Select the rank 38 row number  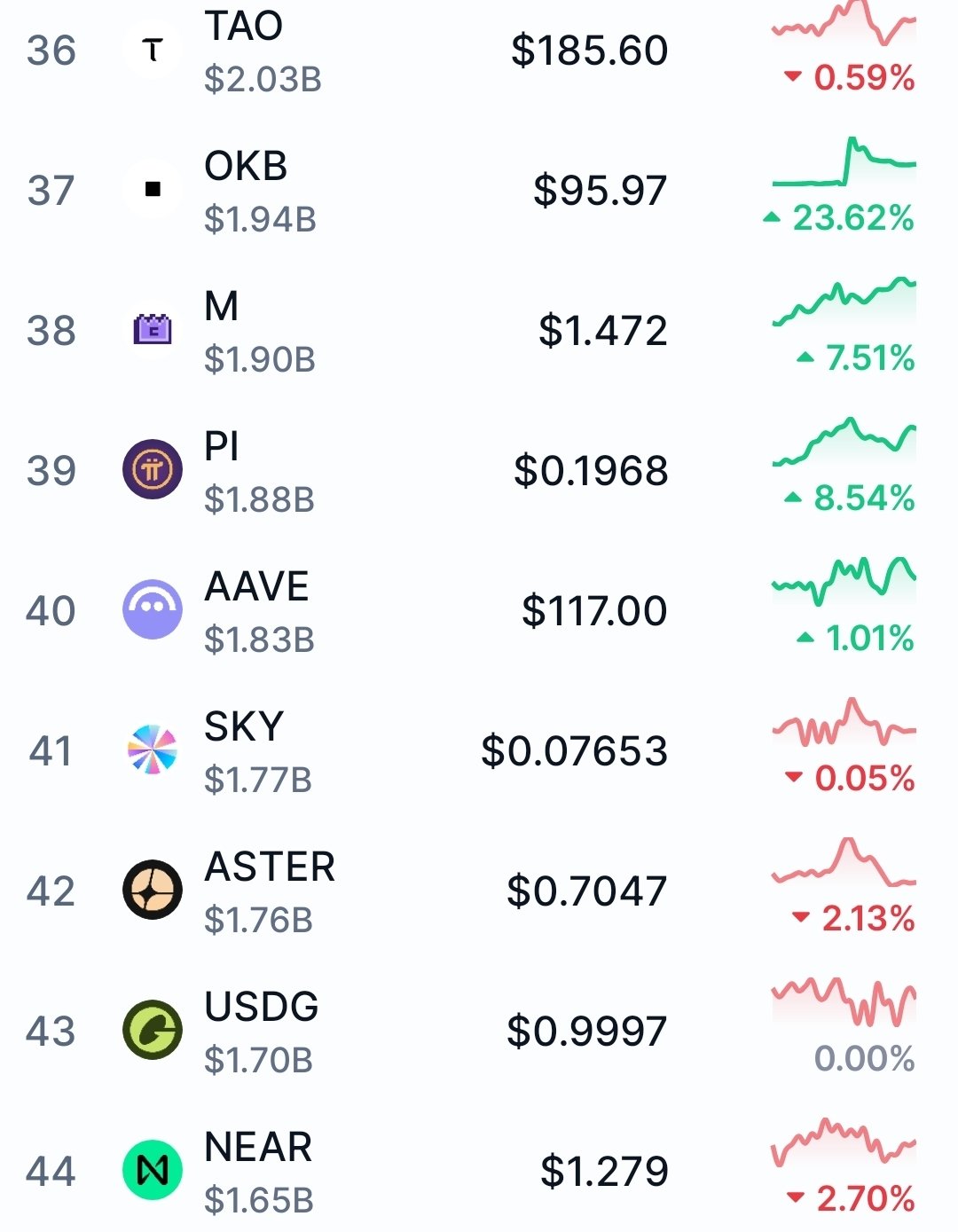(51, 331)
